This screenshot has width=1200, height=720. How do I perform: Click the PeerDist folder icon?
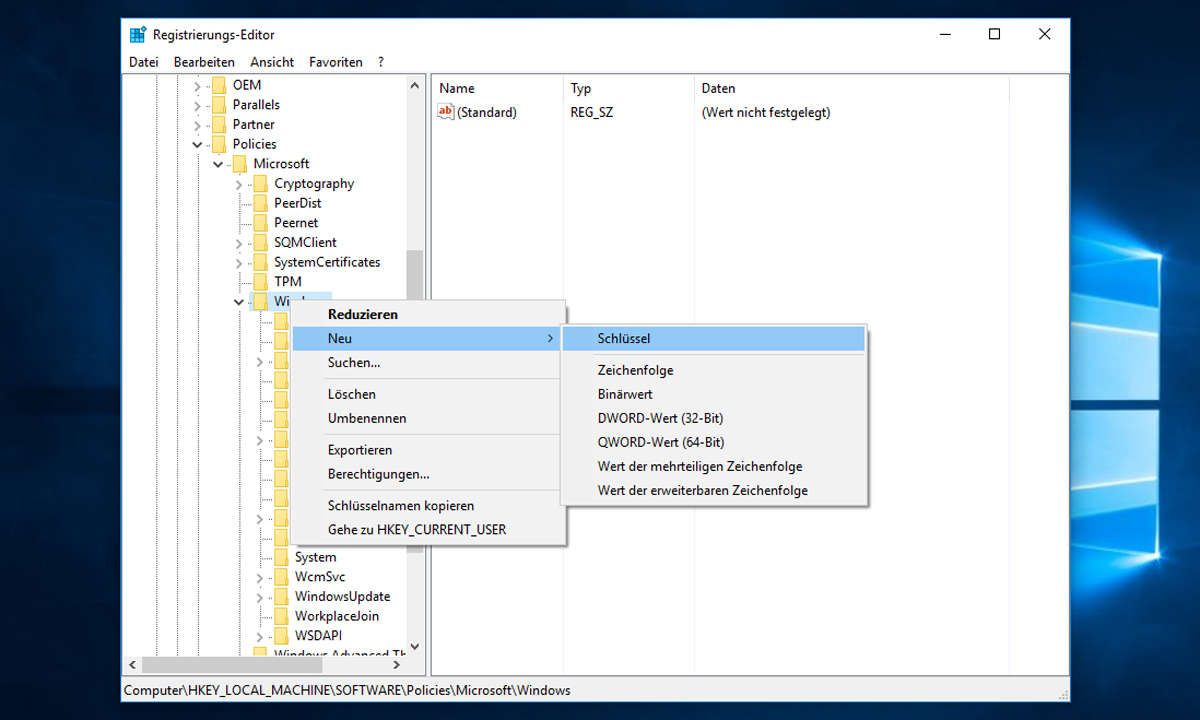click(x=260, y=203)
